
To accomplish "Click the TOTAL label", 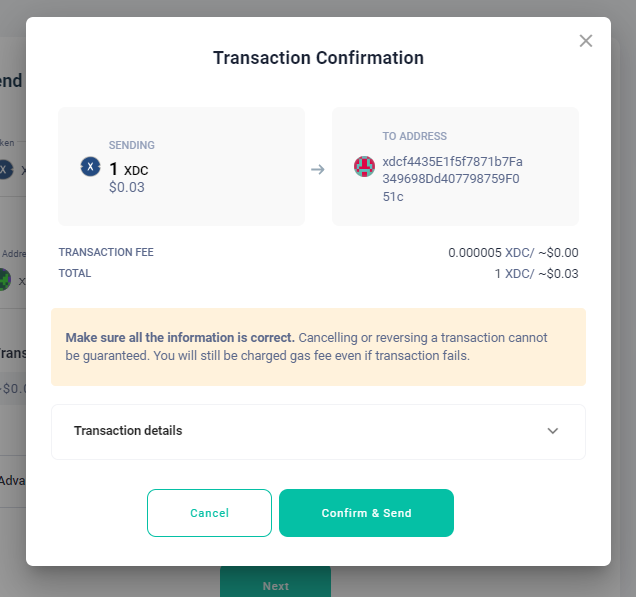I will pyautogui.click(x=75, y=273).
